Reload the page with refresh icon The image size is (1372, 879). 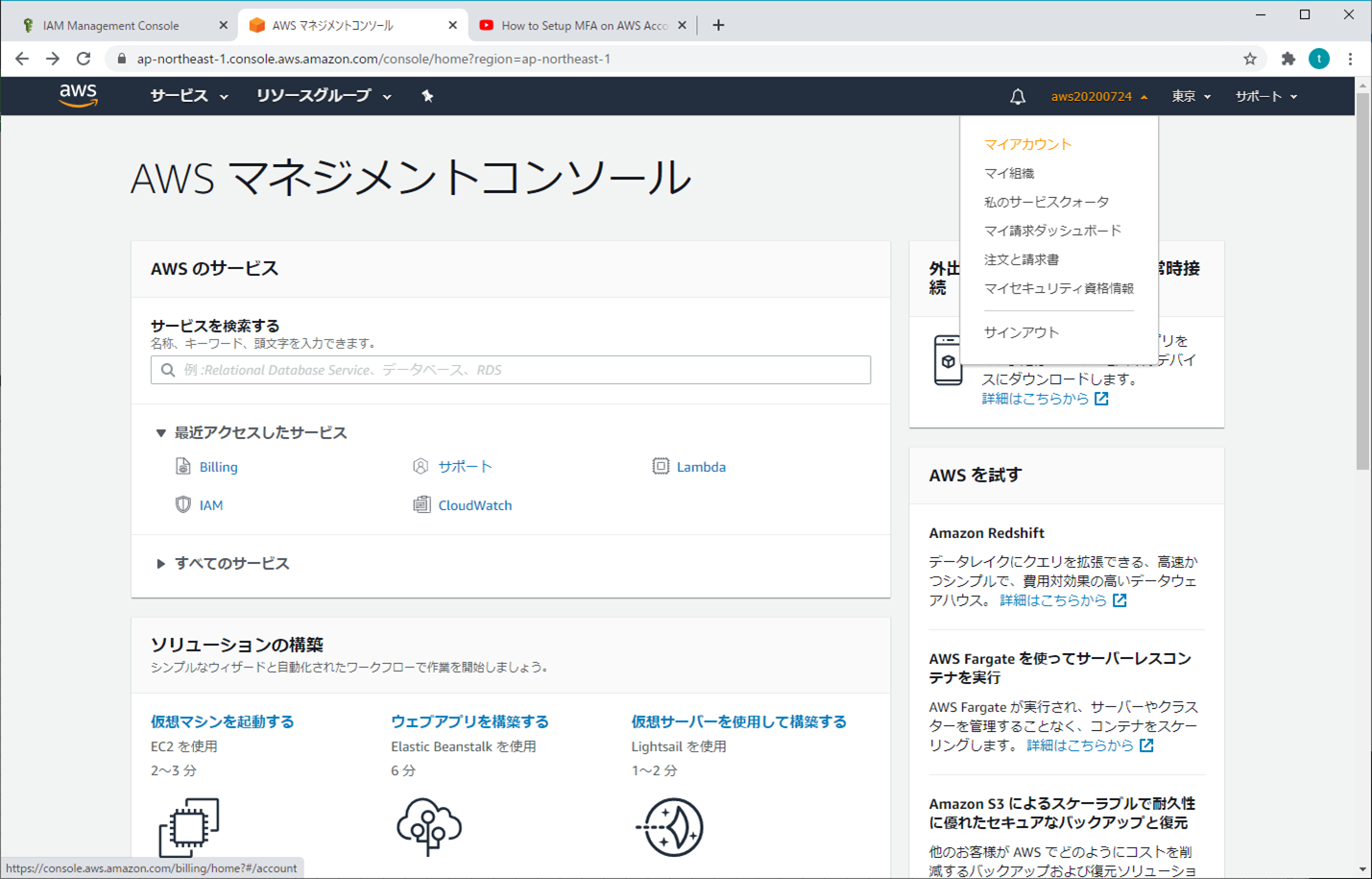point(84,59)
